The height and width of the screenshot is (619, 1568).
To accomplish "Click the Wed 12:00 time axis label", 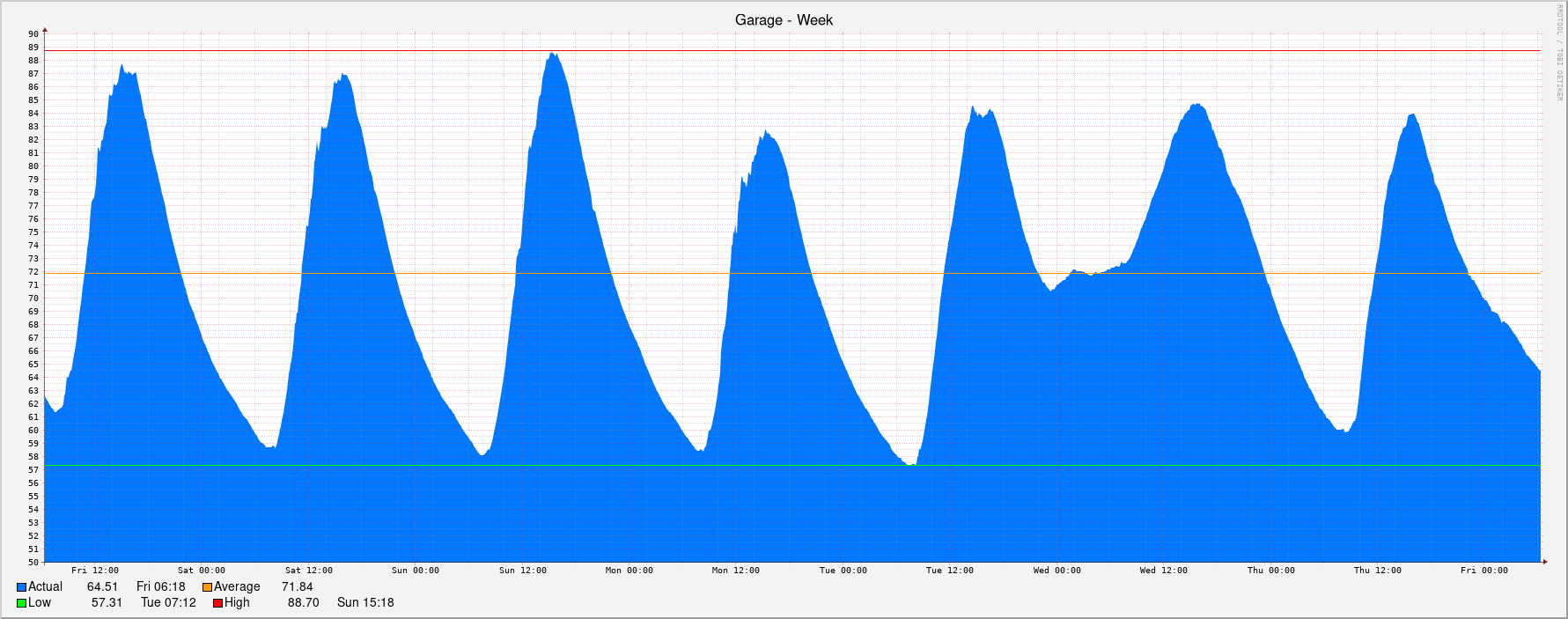I will pos(1163,571).
